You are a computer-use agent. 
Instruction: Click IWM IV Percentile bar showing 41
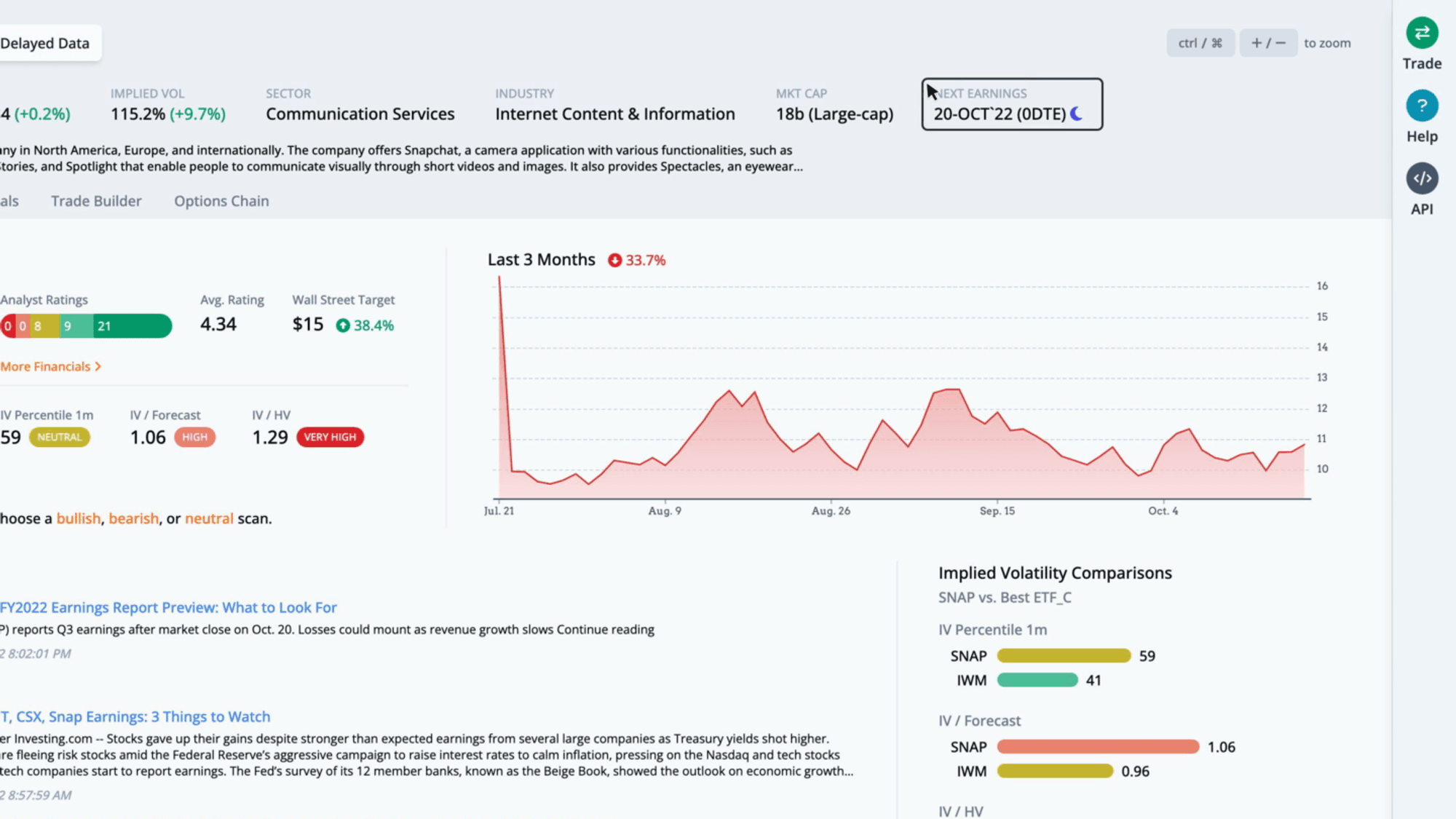pyautogui.click(x=1037, y=680)
